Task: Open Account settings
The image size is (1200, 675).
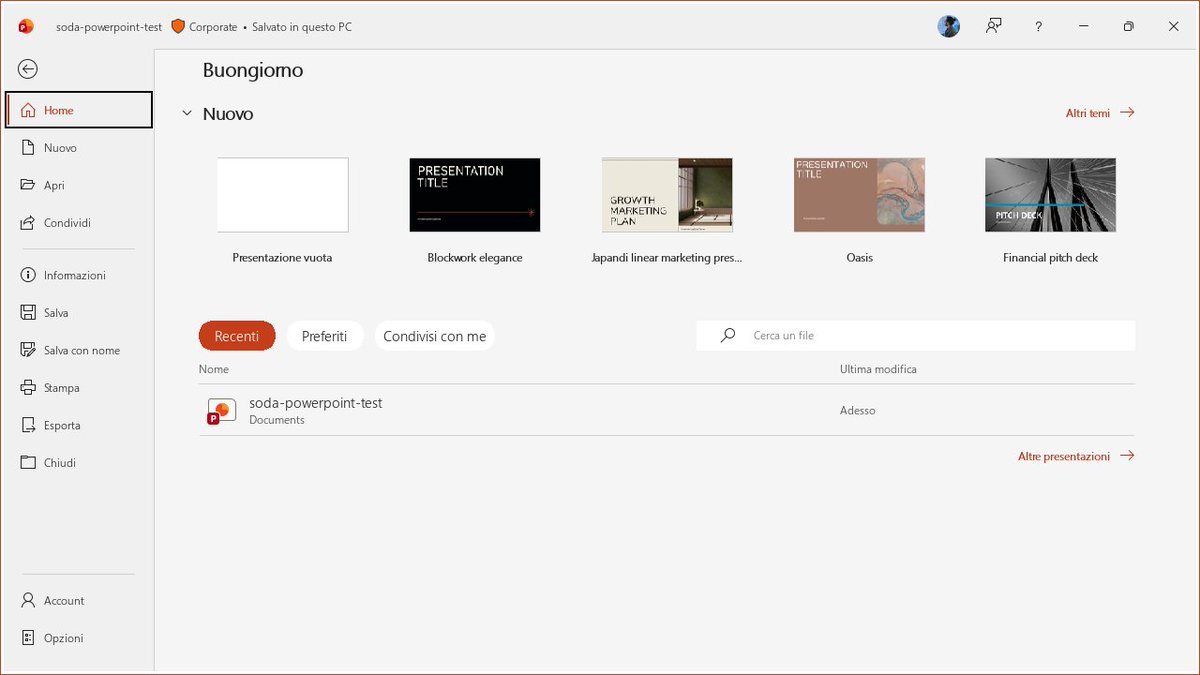Action: pos(79,601)
